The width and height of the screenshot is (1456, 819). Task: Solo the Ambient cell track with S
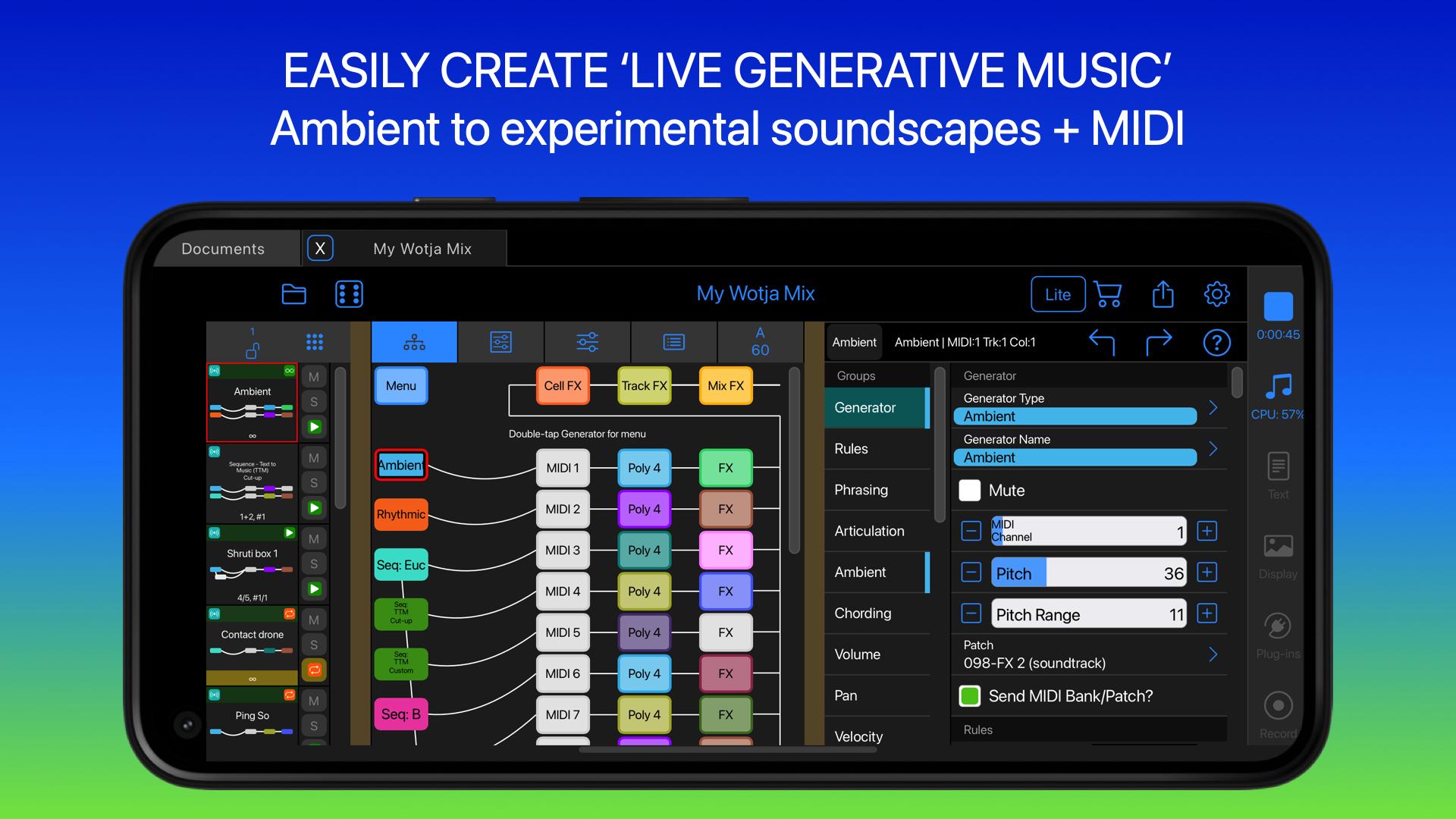pos(314,402)
